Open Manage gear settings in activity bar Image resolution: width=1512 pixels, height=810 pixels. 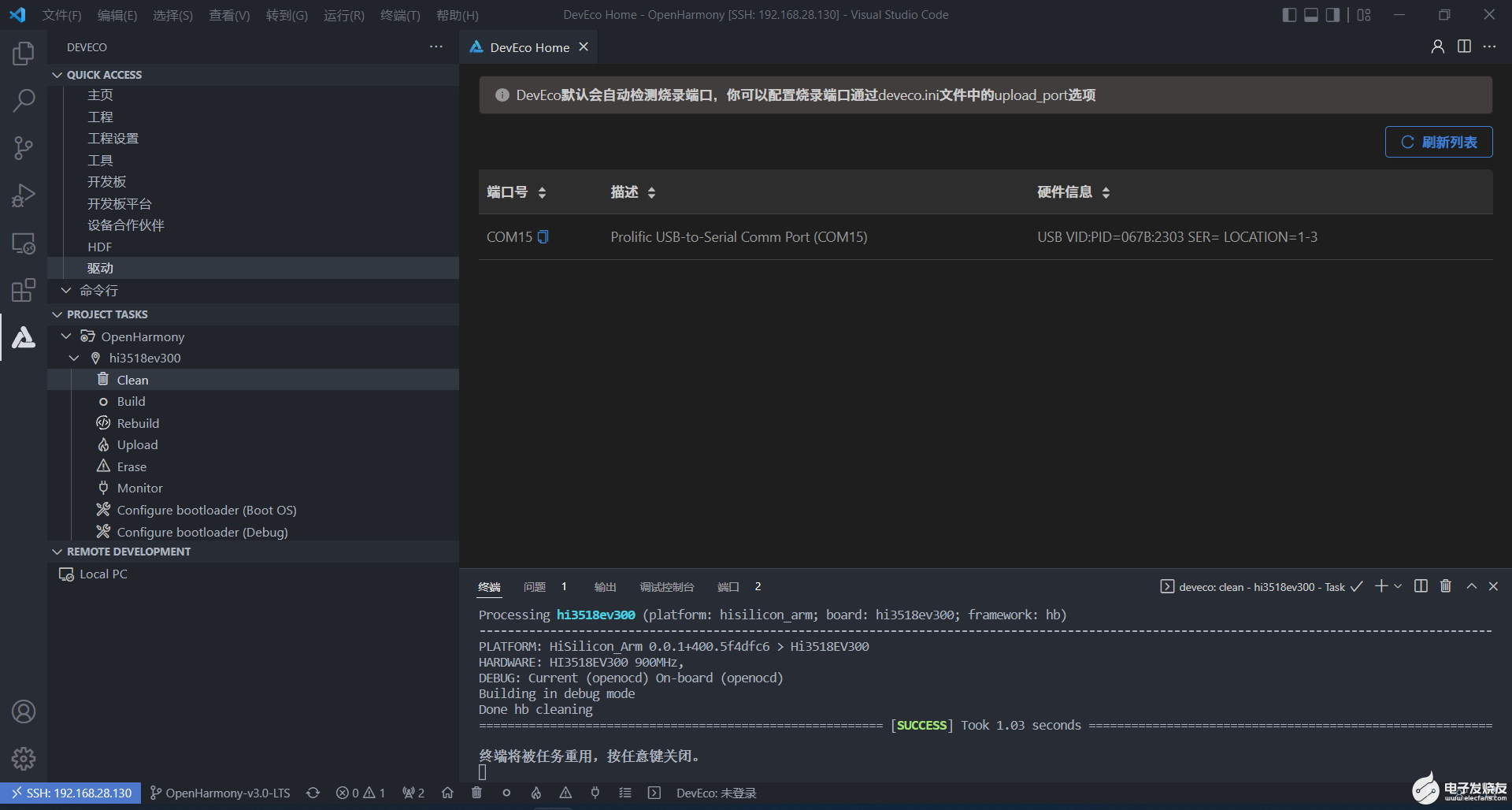[x=24, y=759]
